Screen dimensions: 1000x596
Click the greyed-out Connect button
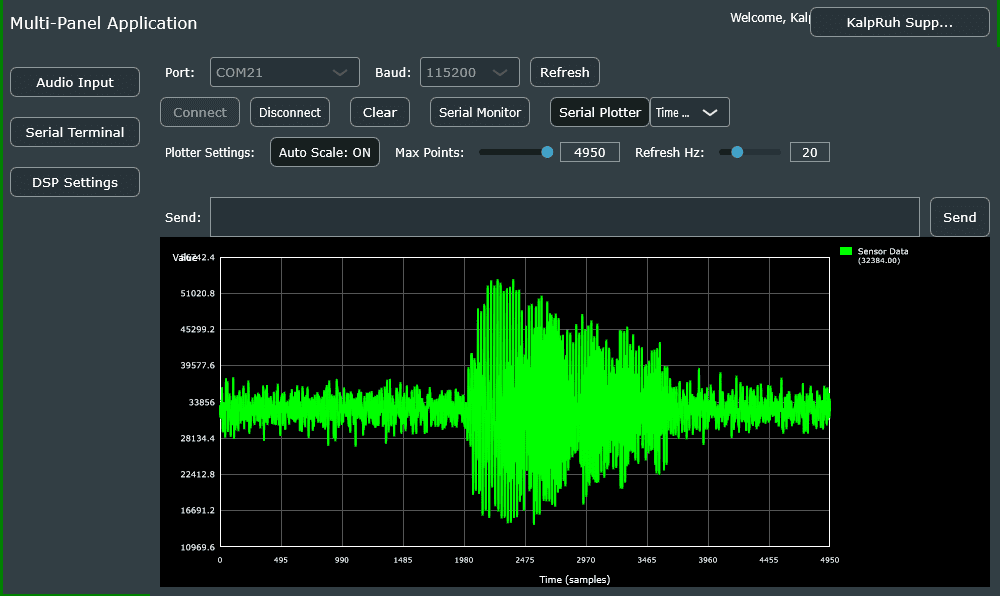click(x=200, y=112)
